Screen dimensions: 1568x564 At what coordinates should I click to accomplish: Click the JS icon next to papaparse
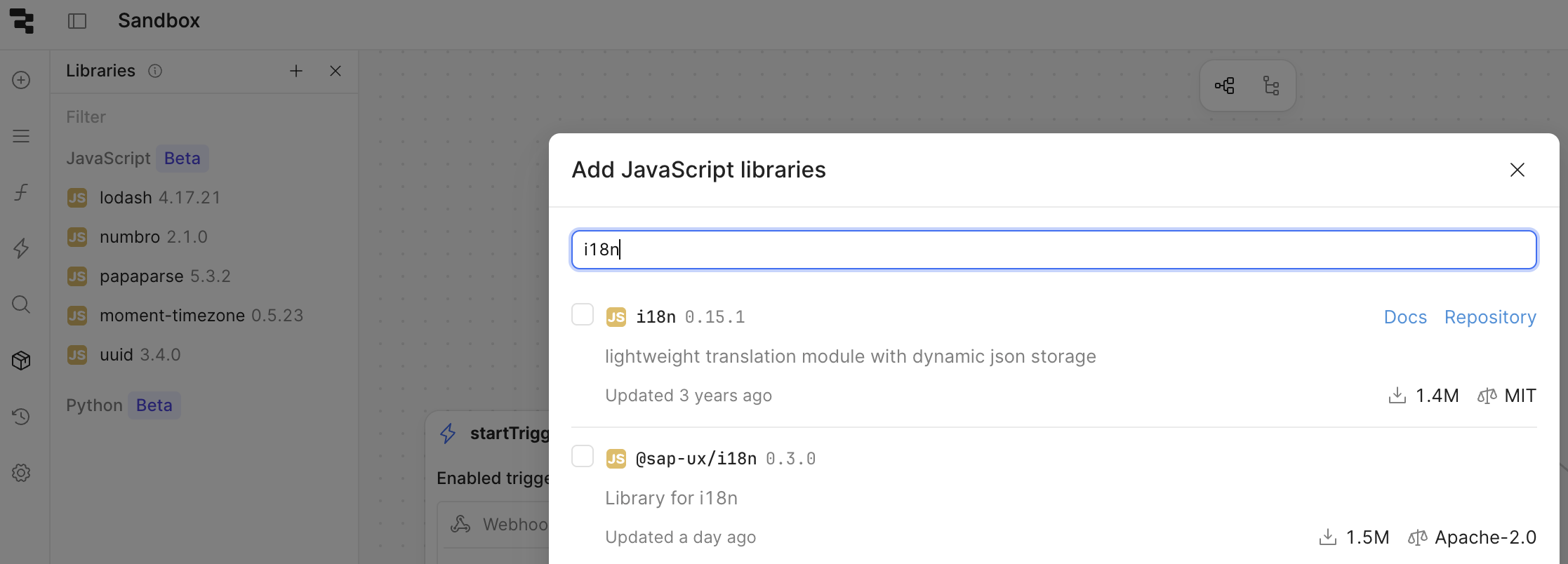(x=77, y=276)
